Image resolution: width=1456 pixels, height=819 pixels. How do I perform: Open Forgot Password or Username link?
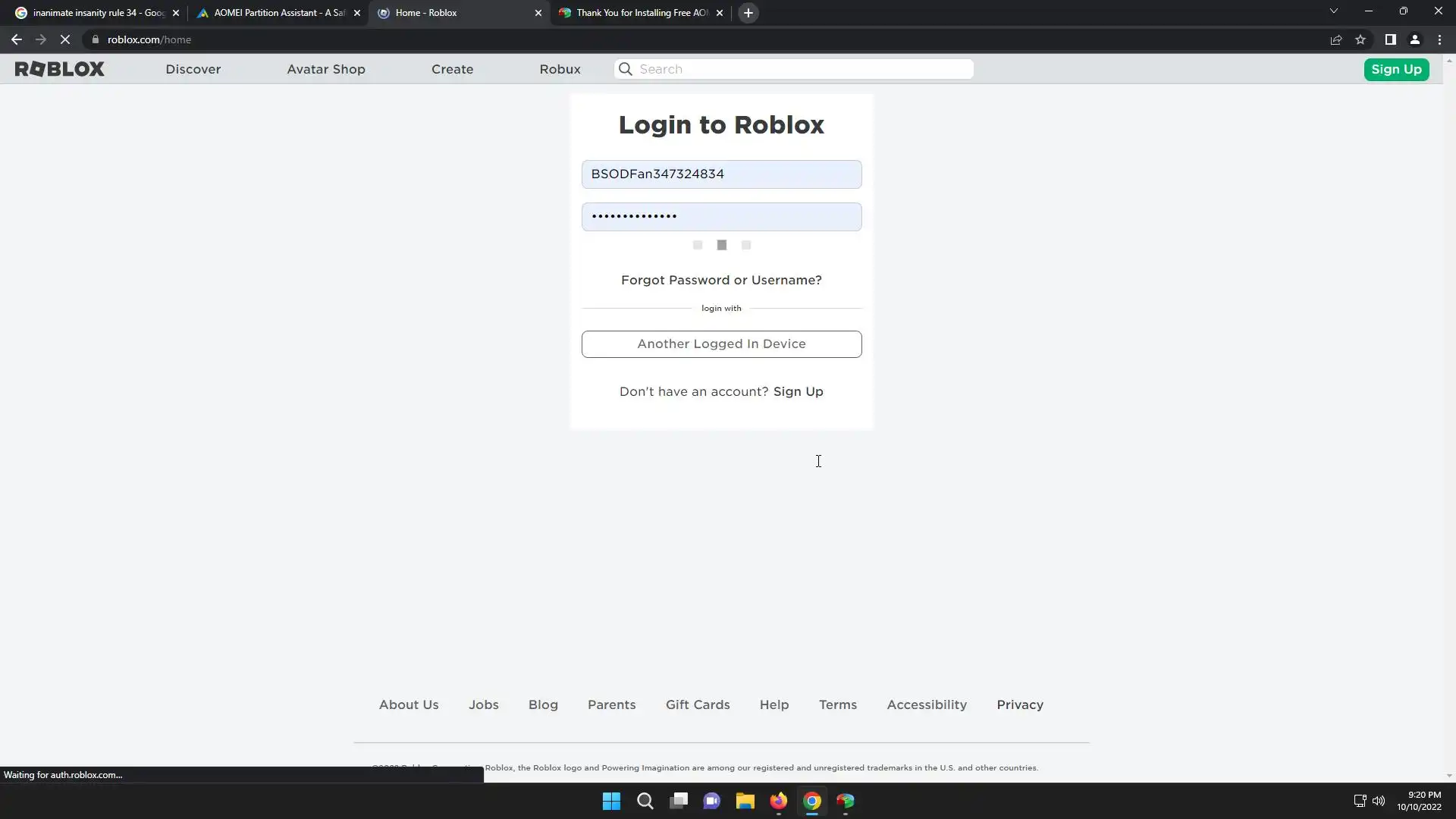tap(721, 280)
